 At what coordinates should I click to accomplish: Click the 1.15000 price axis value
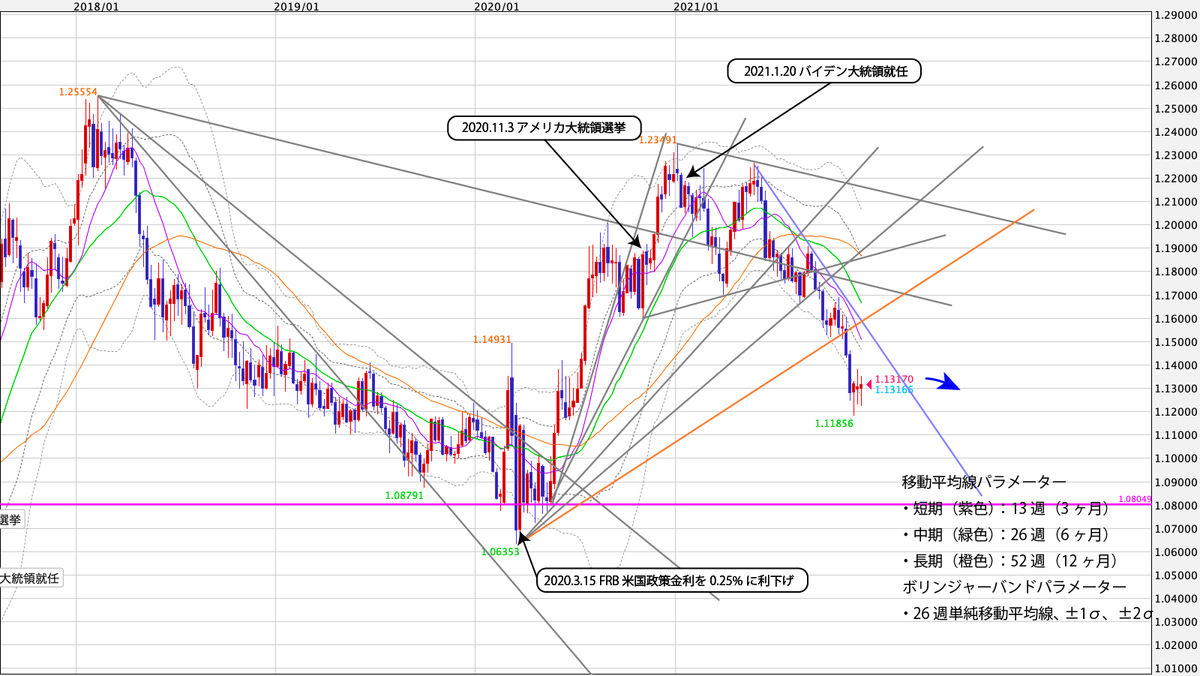(x=1177, y=342)
